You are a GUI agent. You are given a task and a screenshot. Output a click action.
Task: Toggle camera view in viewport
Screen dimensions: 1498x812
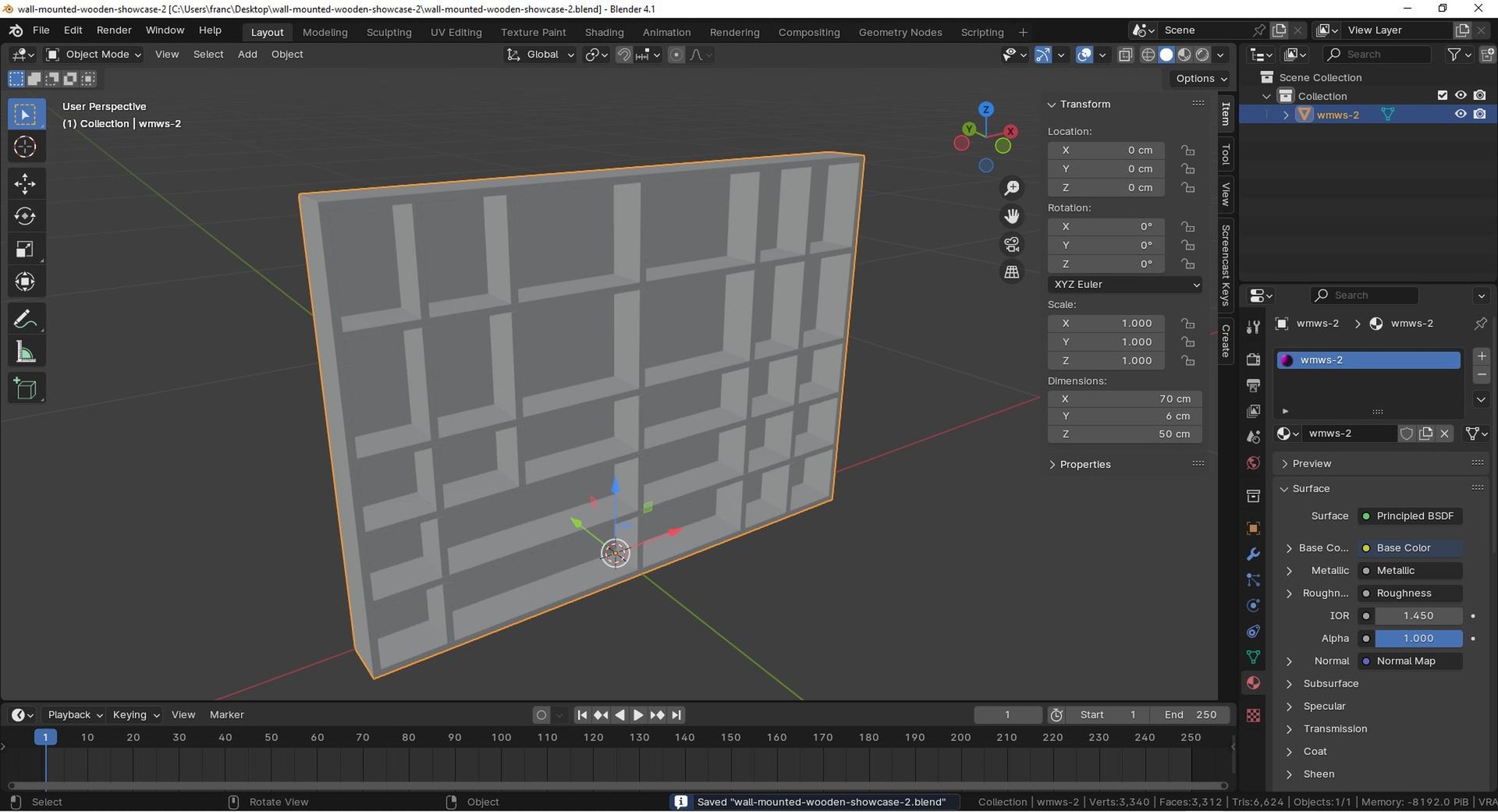[1012, 245]
